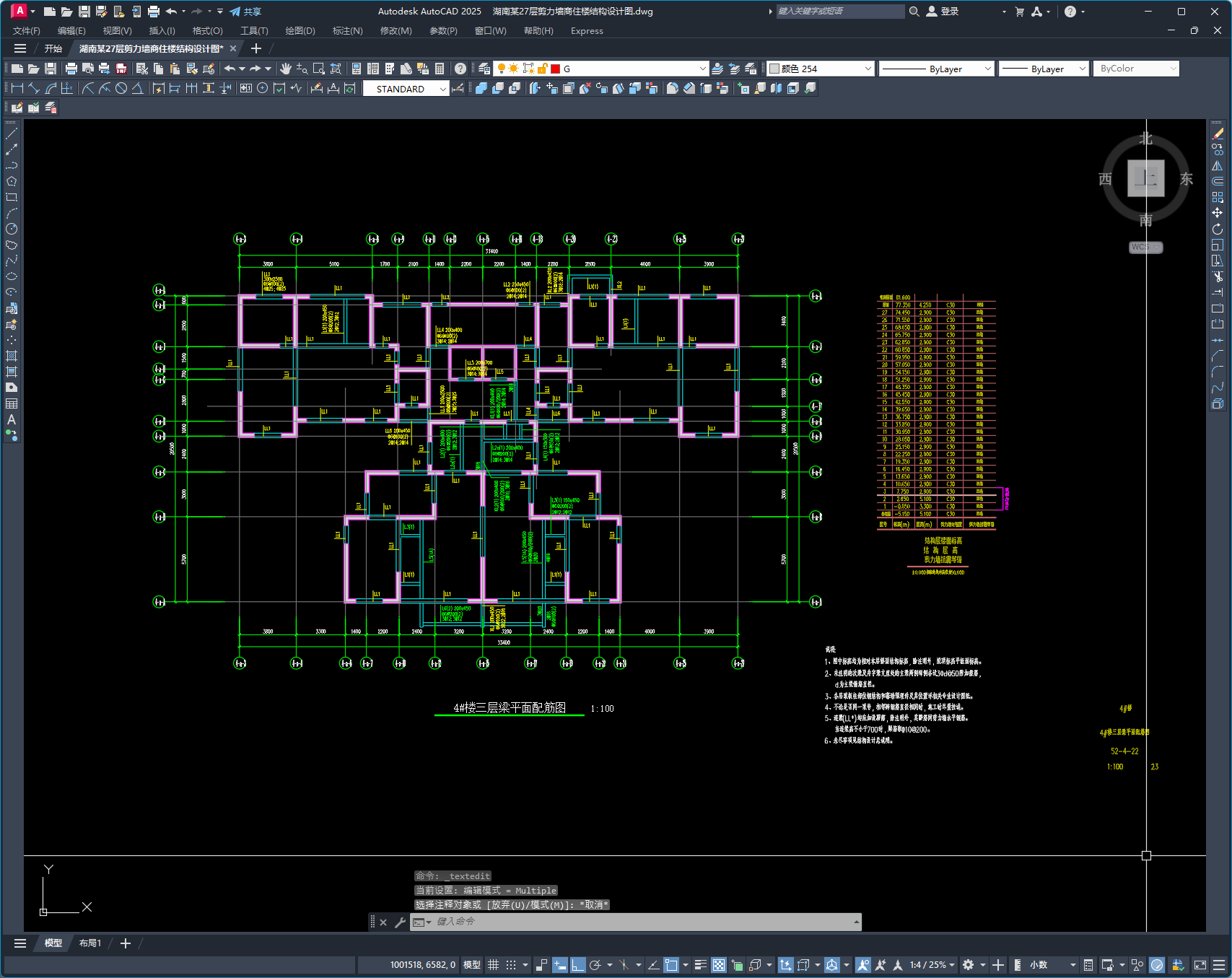Toggle object snap tracking
This screenshot has width=1232, height=978.
[x=653, y=965]
